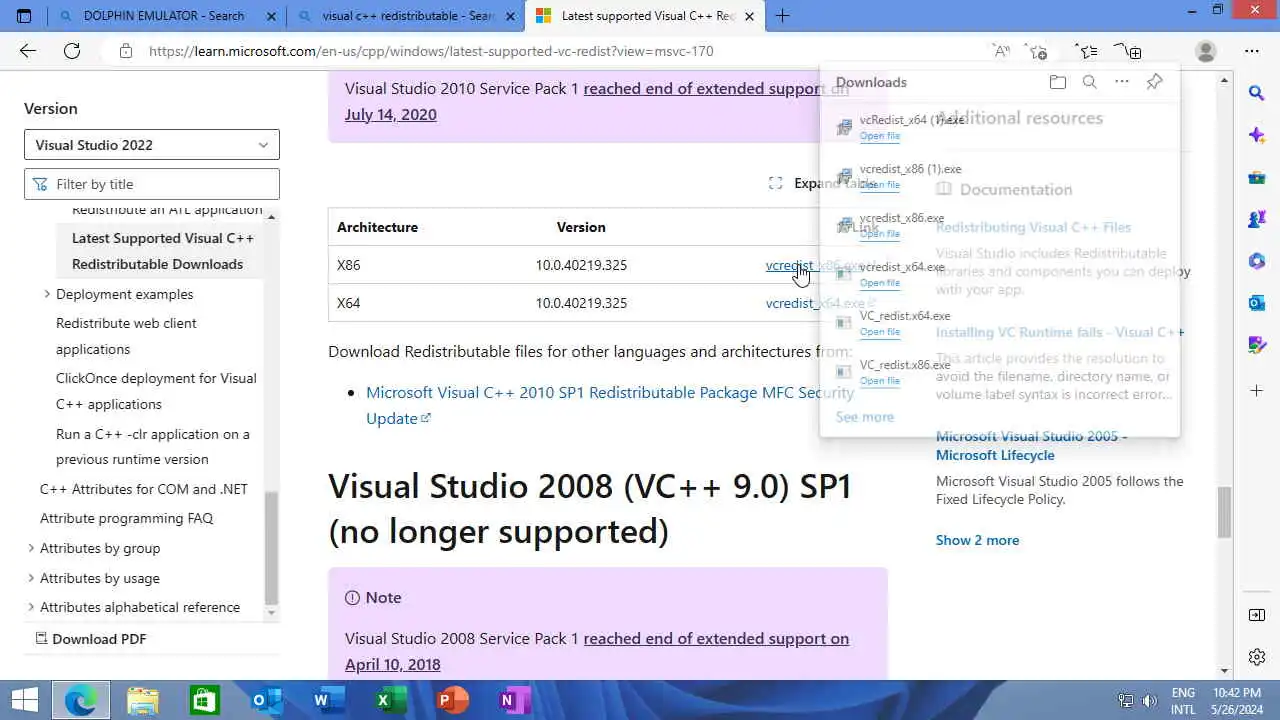Viewport: 1280px width, 720px height.
Task: Add a new app to the sidebar
Action: (x=1257, y=390)
